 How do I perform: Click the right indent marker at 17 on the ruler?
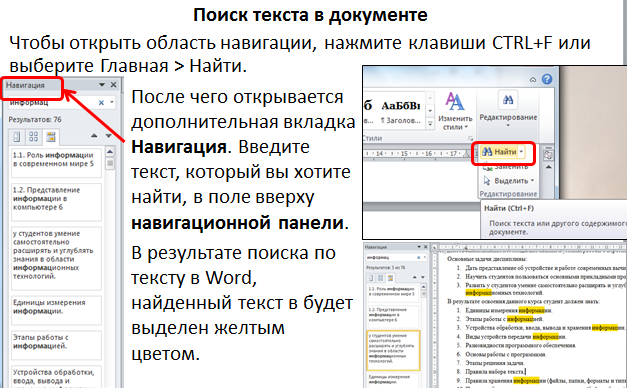(x=466, y=154)
